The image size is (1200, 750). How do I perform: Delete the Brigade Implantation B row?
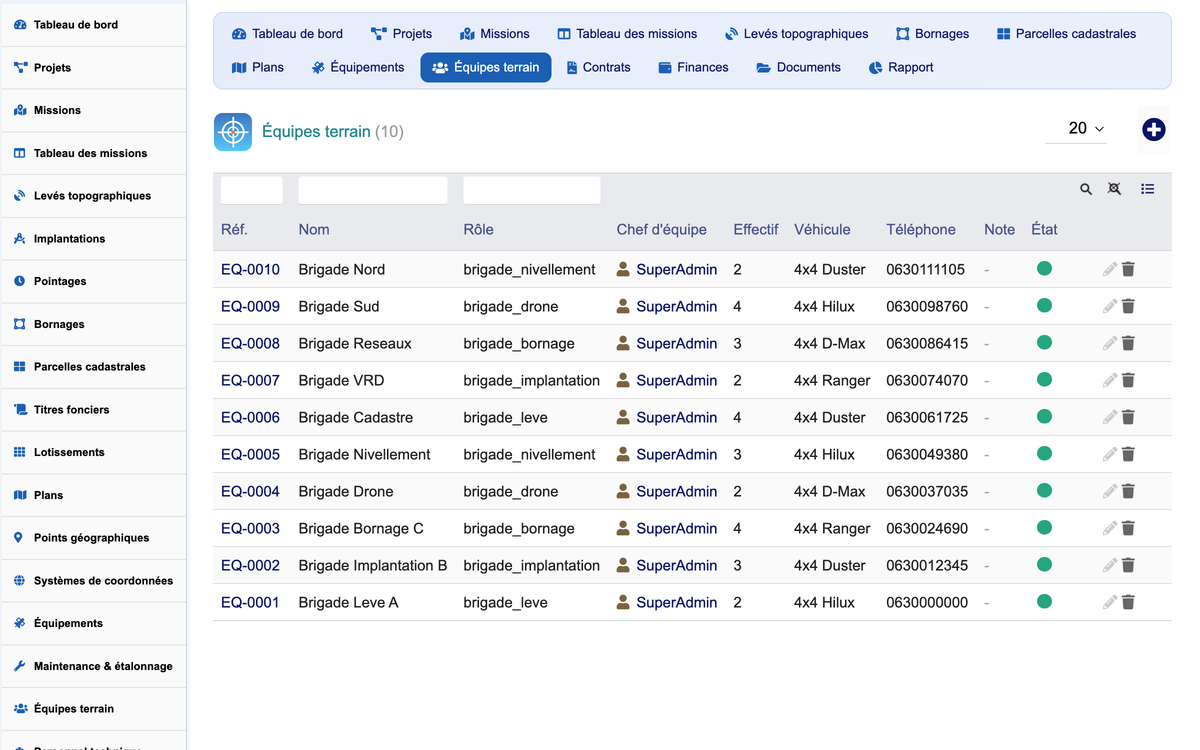1128,565
